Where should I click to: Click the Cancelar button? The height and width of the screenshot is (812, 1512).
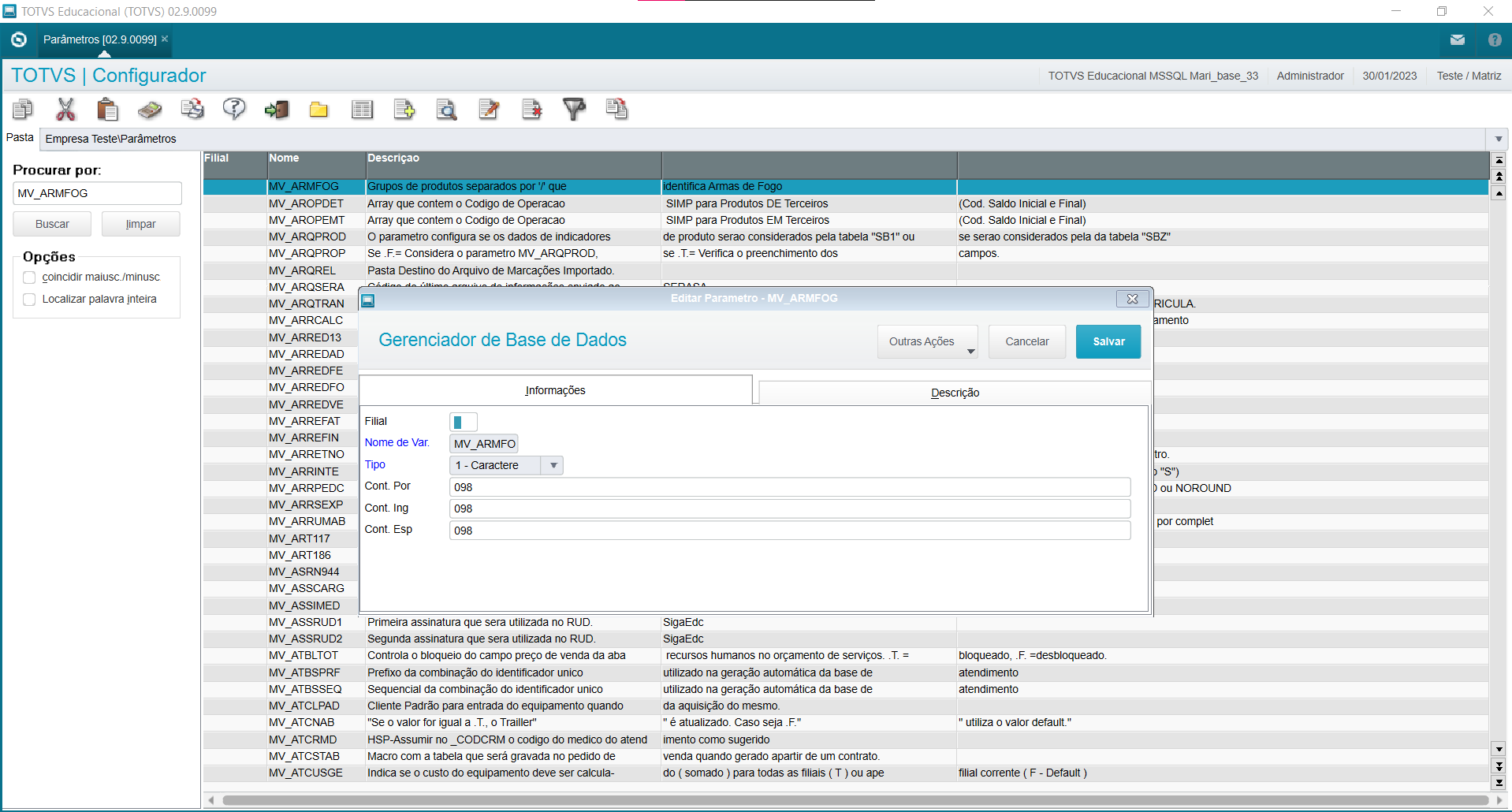[x=1027, y=341]
